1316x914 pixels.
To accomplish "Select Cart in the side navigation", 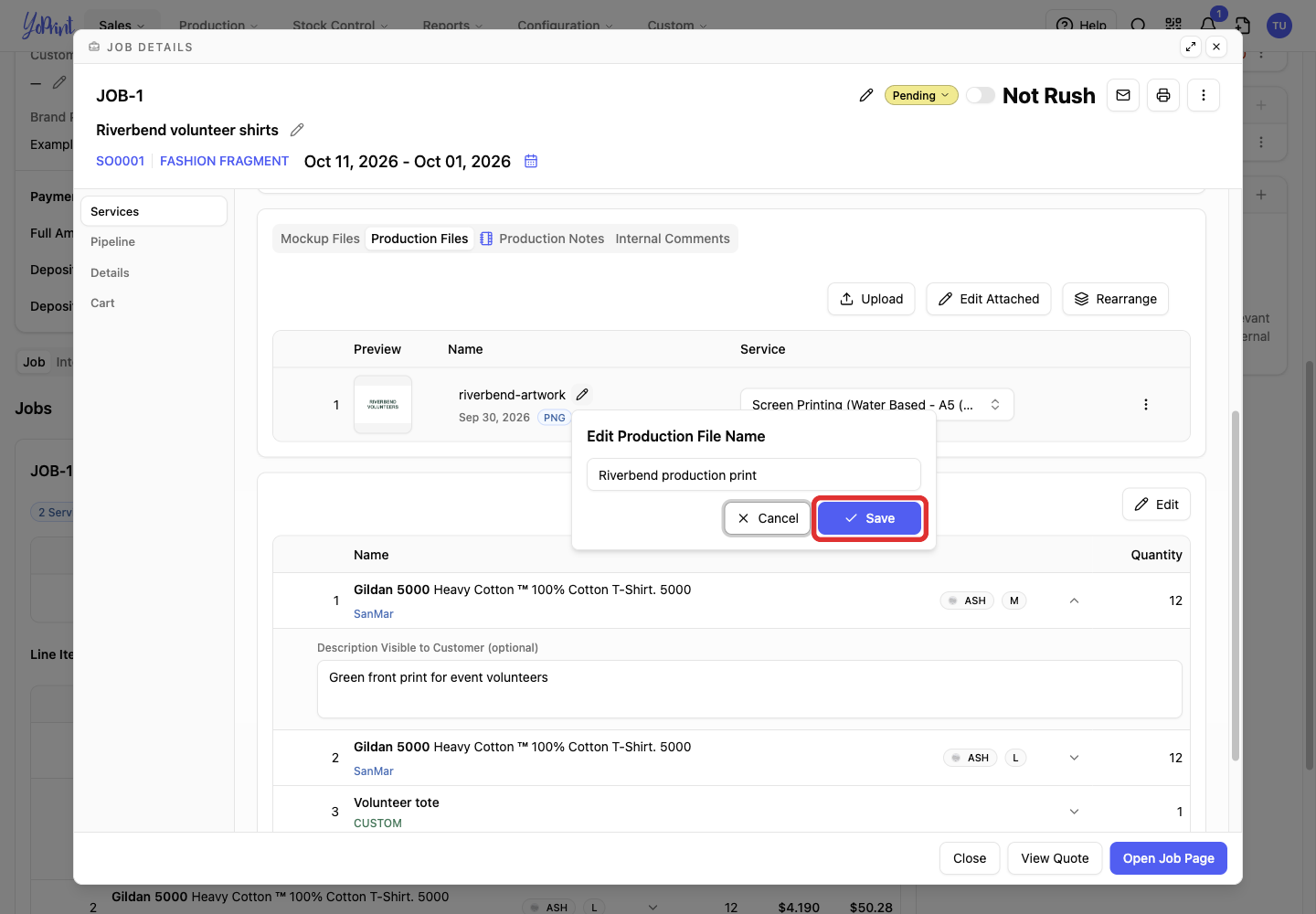I will 154,303.
